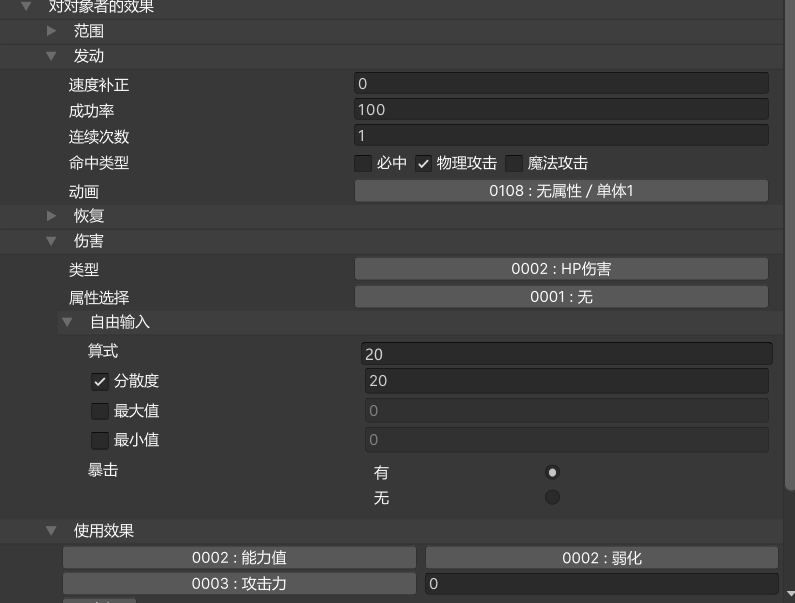The width and height of the screenshot is (795, 603).
Task: Expand the 恢复 section
Action: point(52,215)
